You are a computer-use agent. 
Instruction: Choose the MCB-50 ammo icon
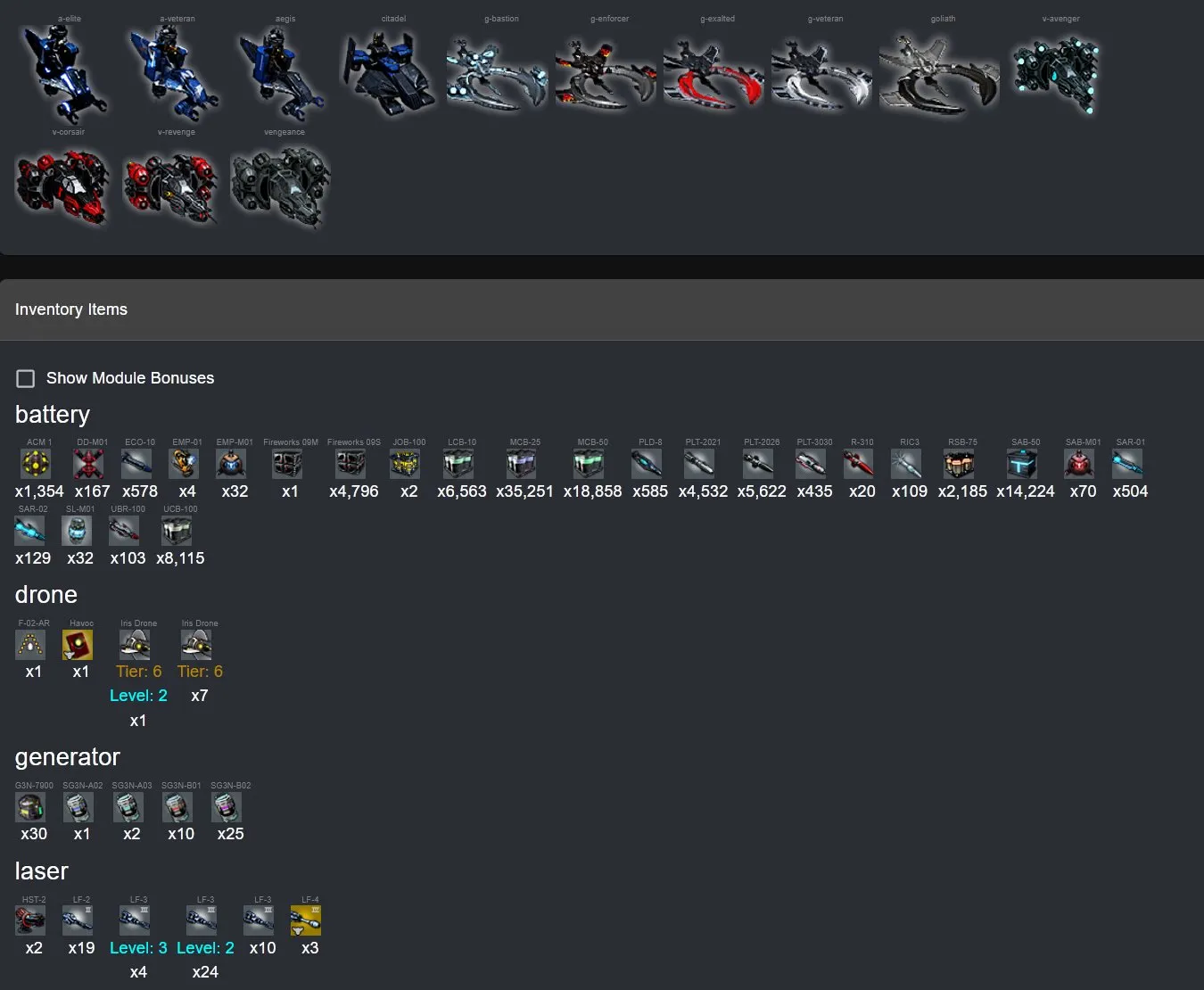click(589, 464)
